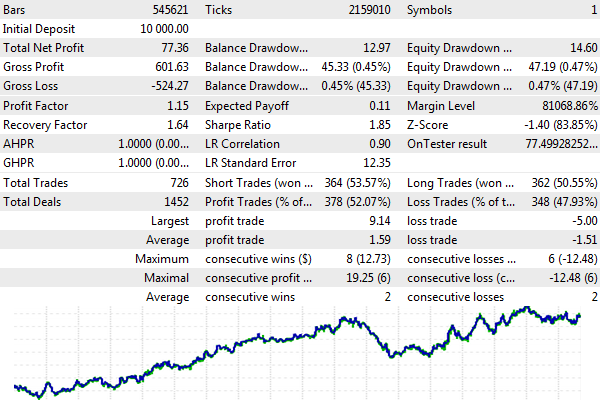Click the largest profit trade value 9.14
Screen dimensions: 600x400
[380, 221]
